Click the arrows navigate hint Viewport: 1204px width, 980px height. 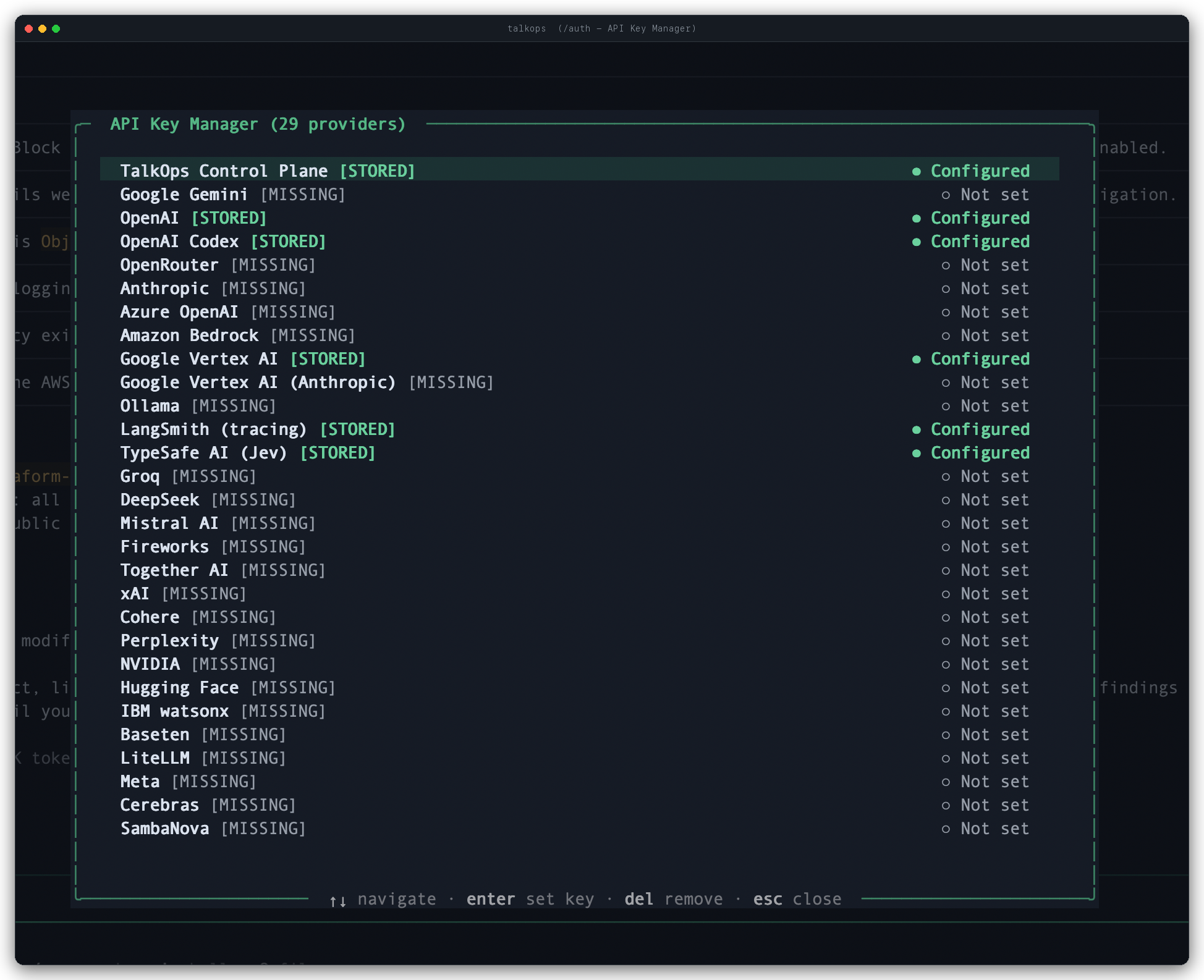(x=383, y=900)
